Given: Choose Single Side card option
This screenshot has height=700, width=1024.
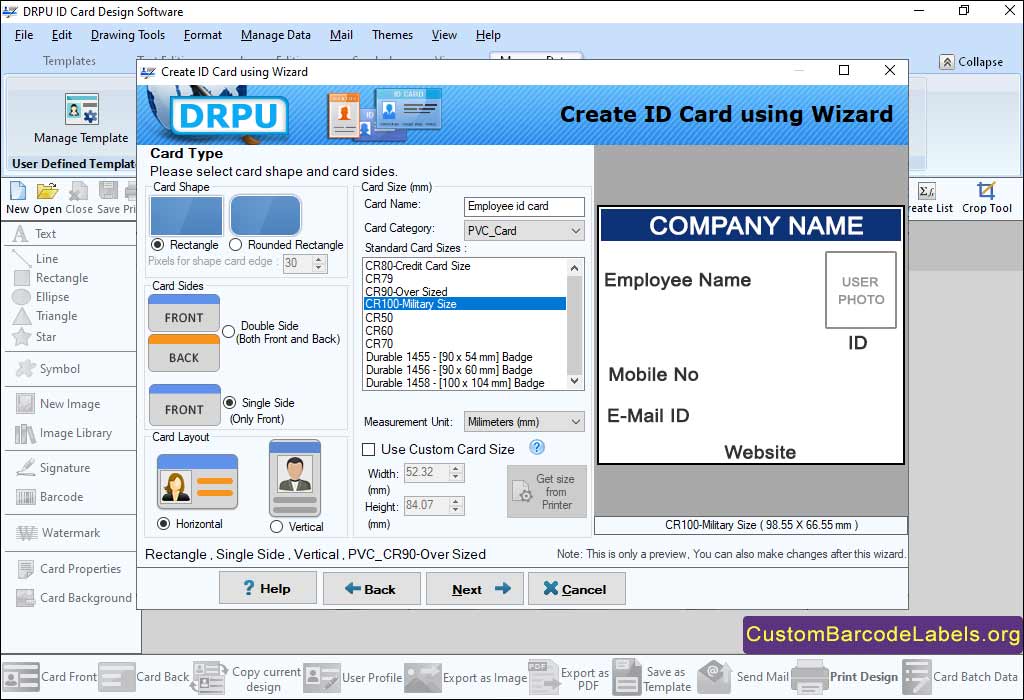Looking at the screenshot, I should coord(229,402).
